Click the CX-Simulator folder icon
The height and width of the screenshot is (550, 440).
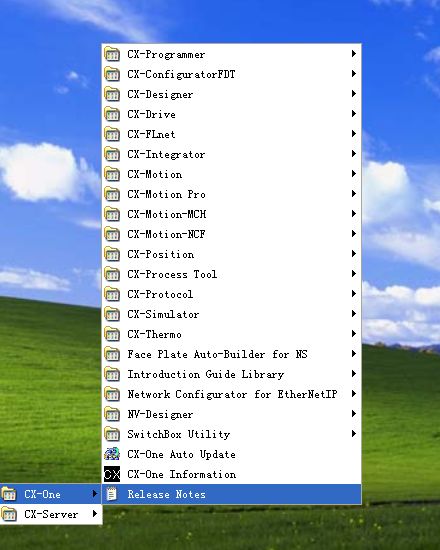coord(112,314)
